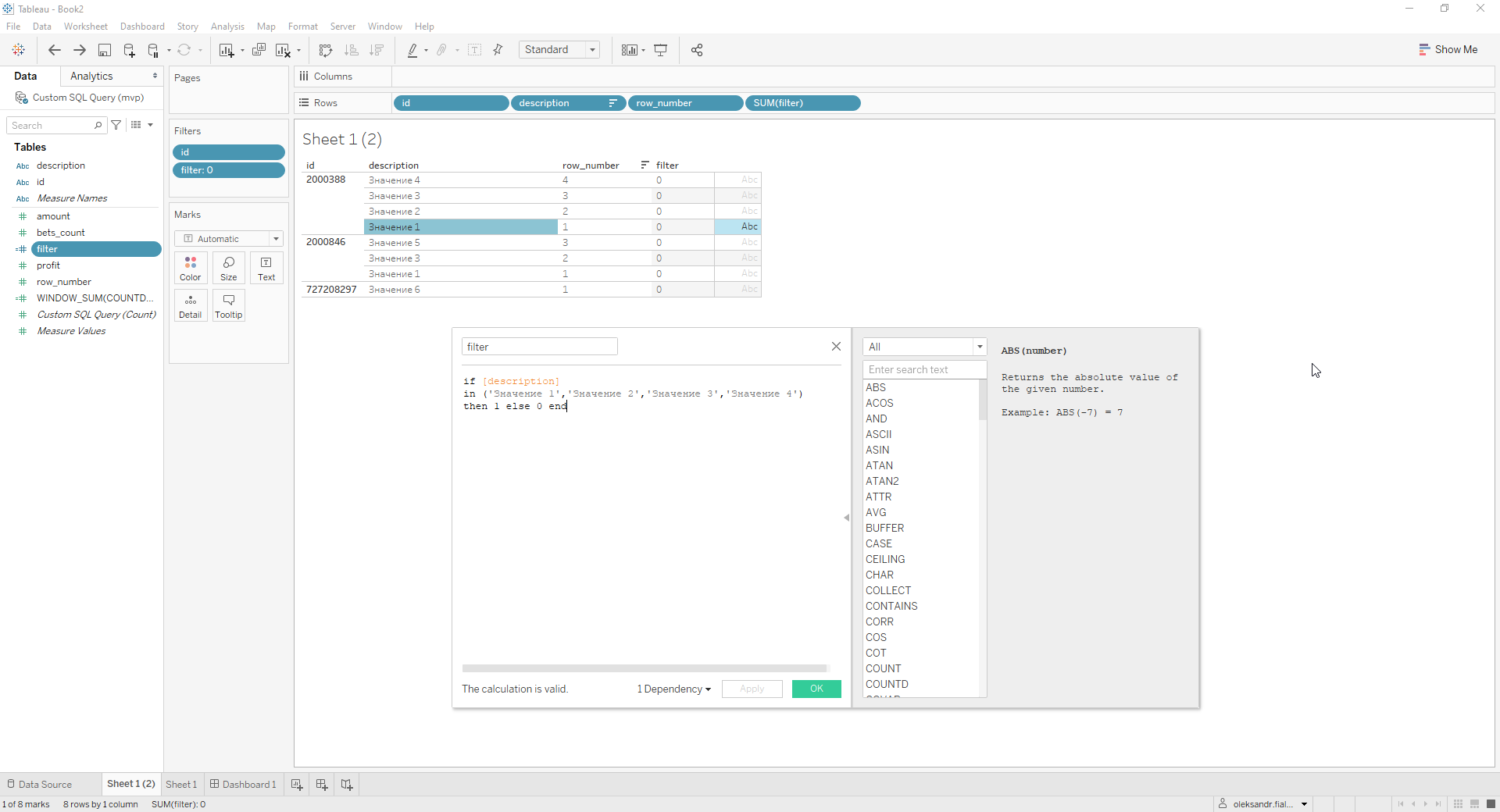Redo with the forward arrow icon

(79, 50)
